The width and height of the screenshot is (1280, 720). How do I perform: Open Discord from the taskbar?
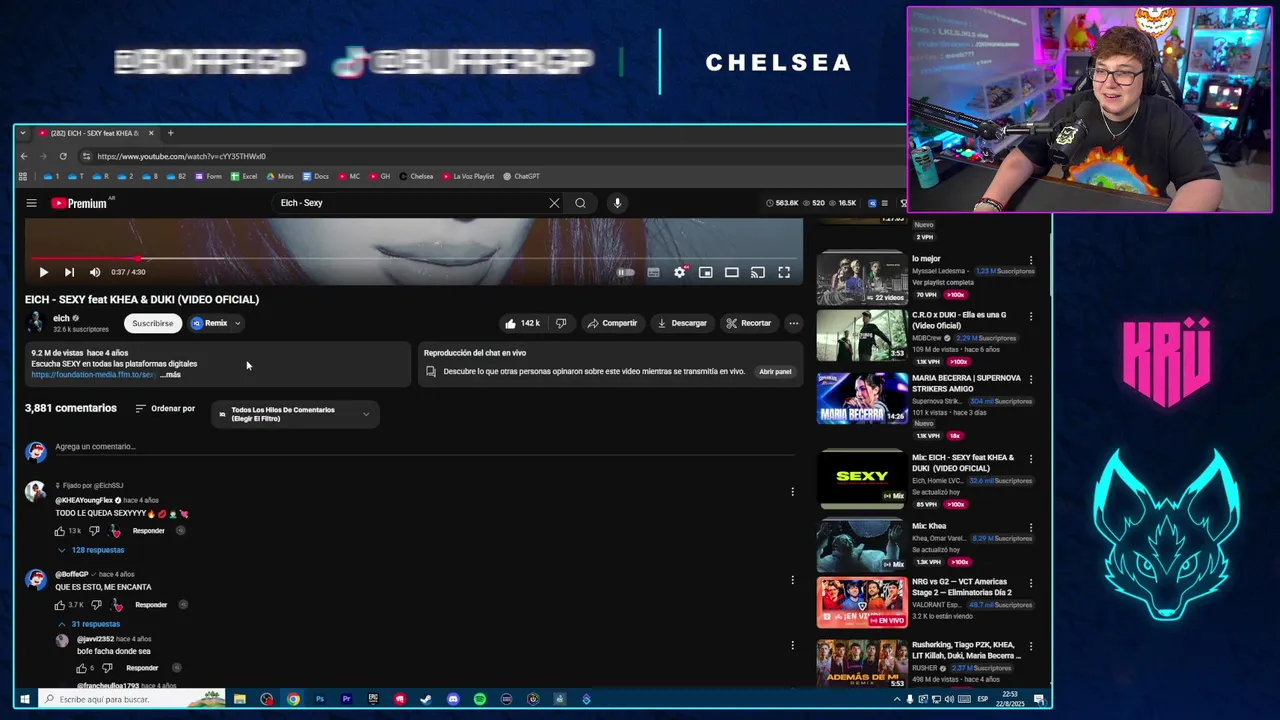[x=453, y=699]
